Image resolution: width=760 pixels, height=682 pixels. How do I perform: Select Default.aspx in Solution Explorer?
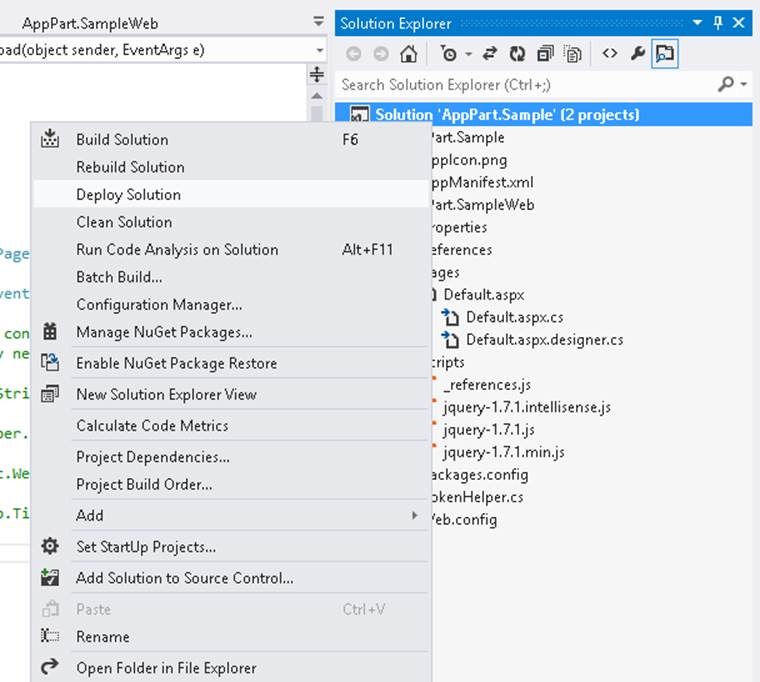coord(484,295)
